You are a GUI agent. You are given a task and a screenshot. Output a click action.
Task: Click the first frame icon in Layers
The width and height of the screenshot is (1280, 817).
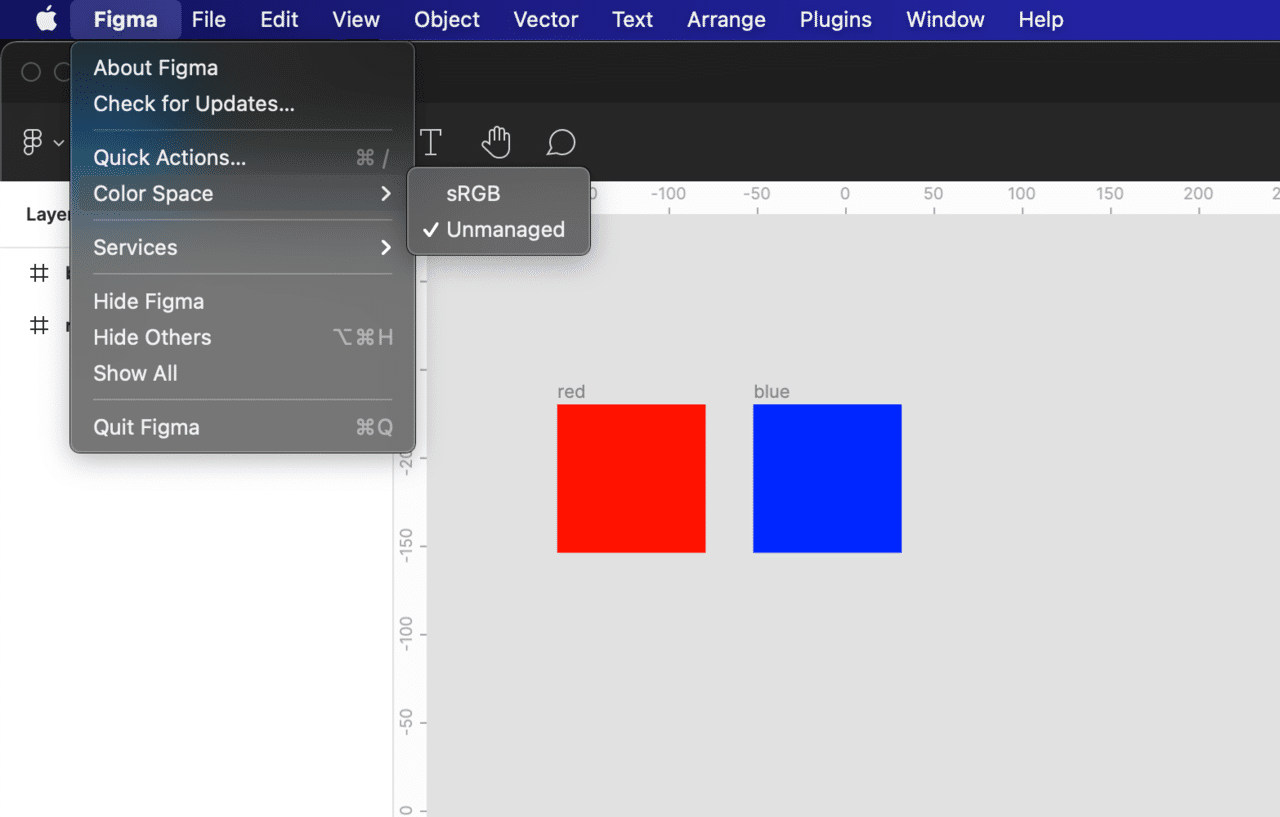point(39,273)
